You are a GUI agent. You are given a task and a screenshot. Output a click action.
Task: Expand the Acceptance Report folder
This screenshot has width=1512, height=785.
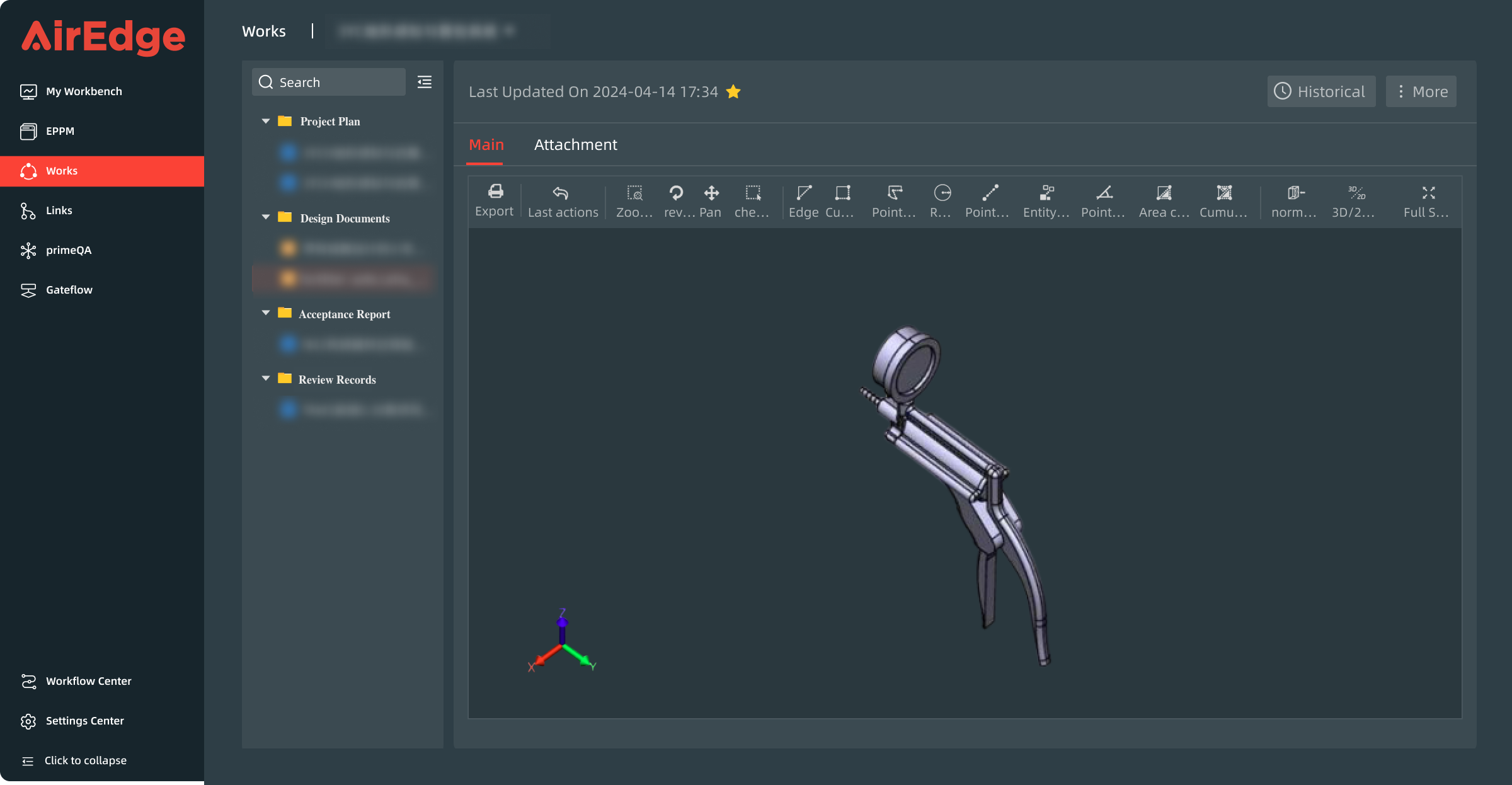click(x=265, y=313)
